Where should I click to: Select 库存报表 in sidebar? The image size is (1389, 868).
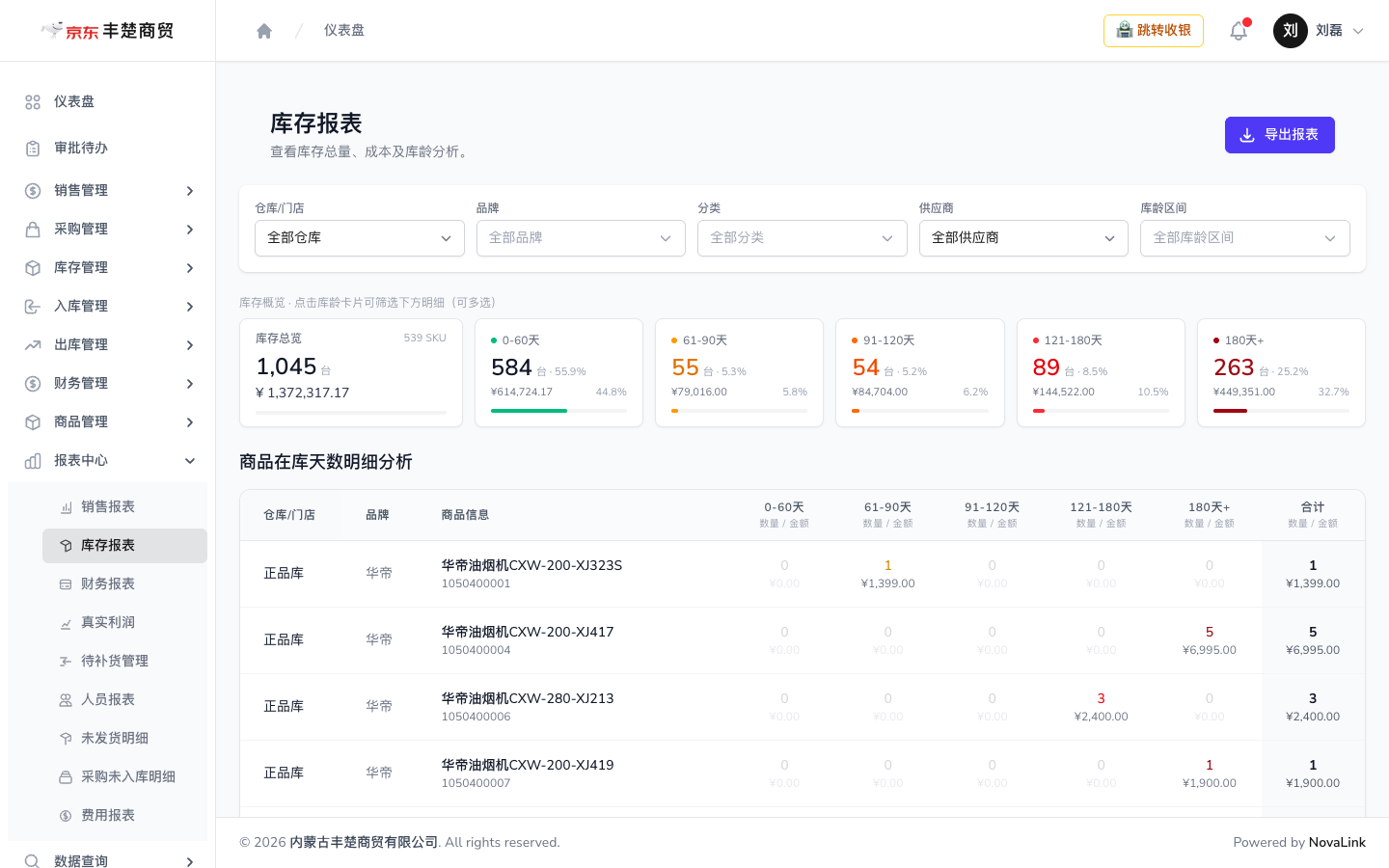tap(124, 546)
